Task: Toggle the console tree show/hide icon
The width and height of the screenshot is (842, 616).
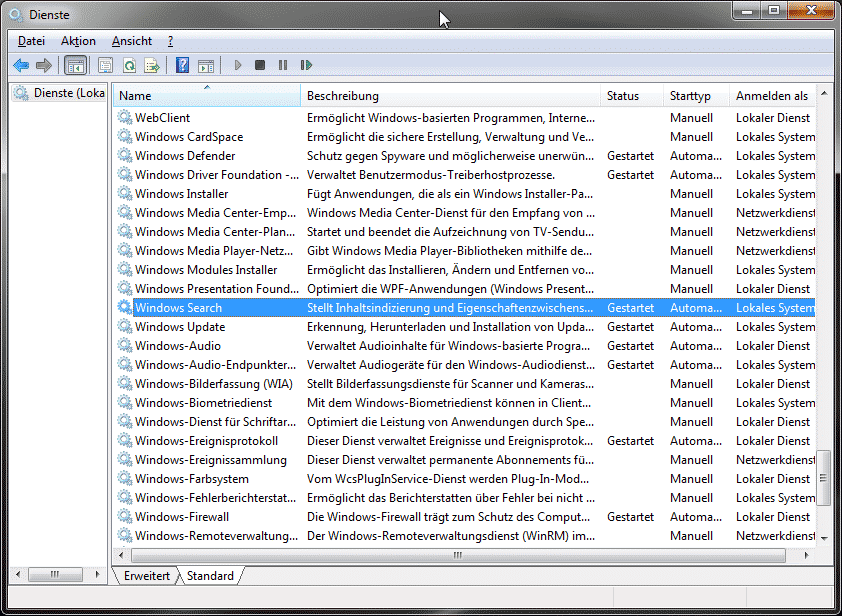Action: click(75, 66)
